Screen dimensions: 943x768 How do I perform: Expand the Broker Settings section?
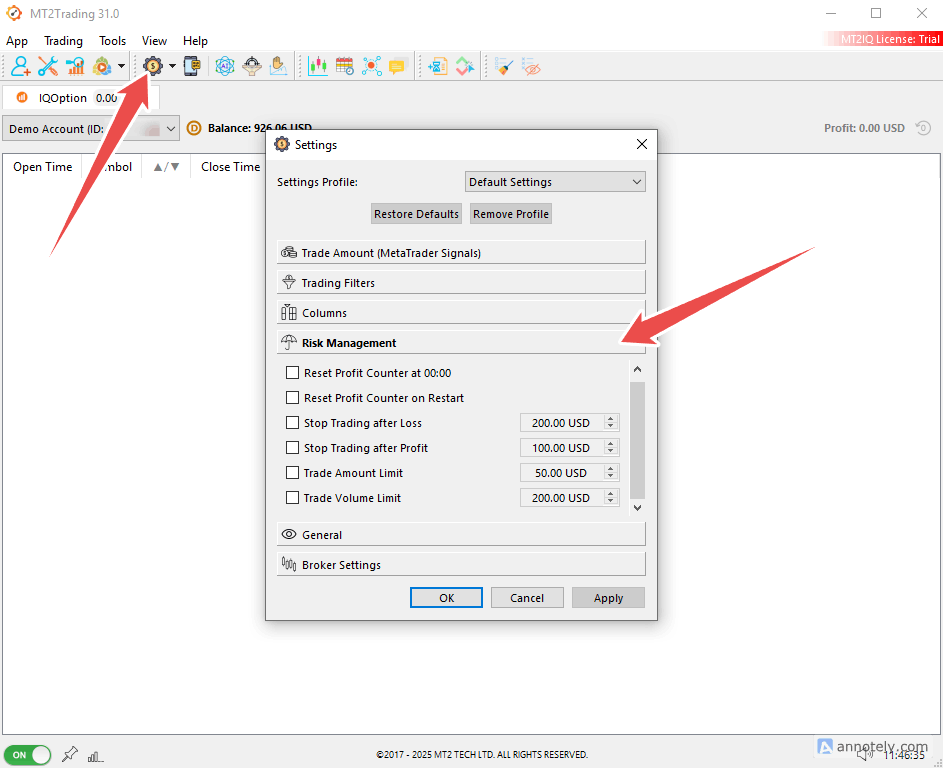pos(461,565)
